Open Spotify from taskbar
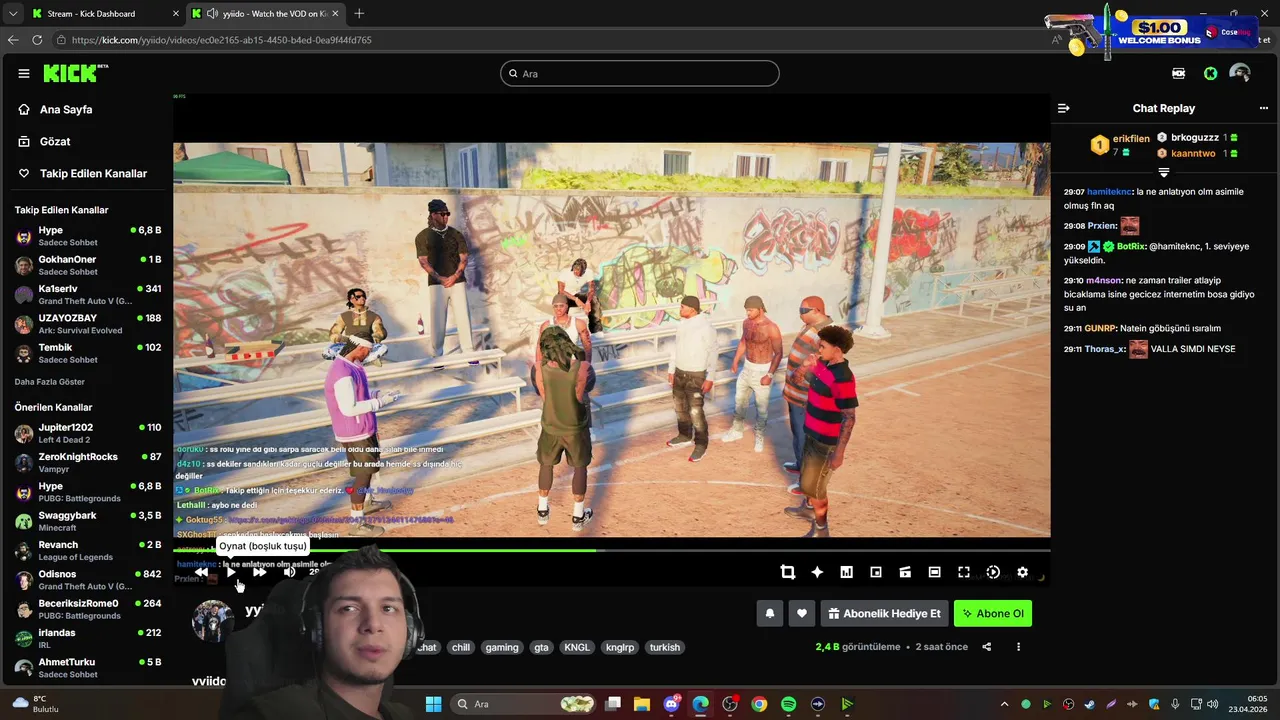This screenshot has width=1280, height=720. 788,704
